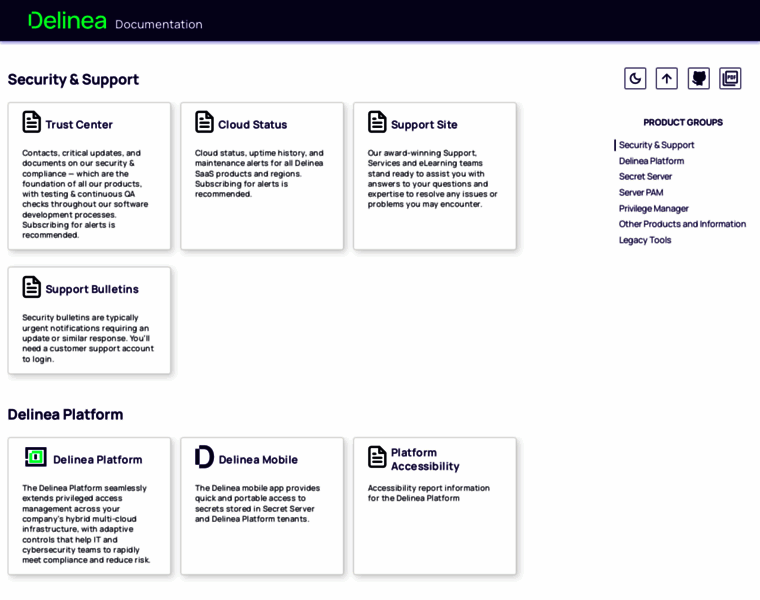
Task: Open the Trust Center card title
Action: [79, 125]
